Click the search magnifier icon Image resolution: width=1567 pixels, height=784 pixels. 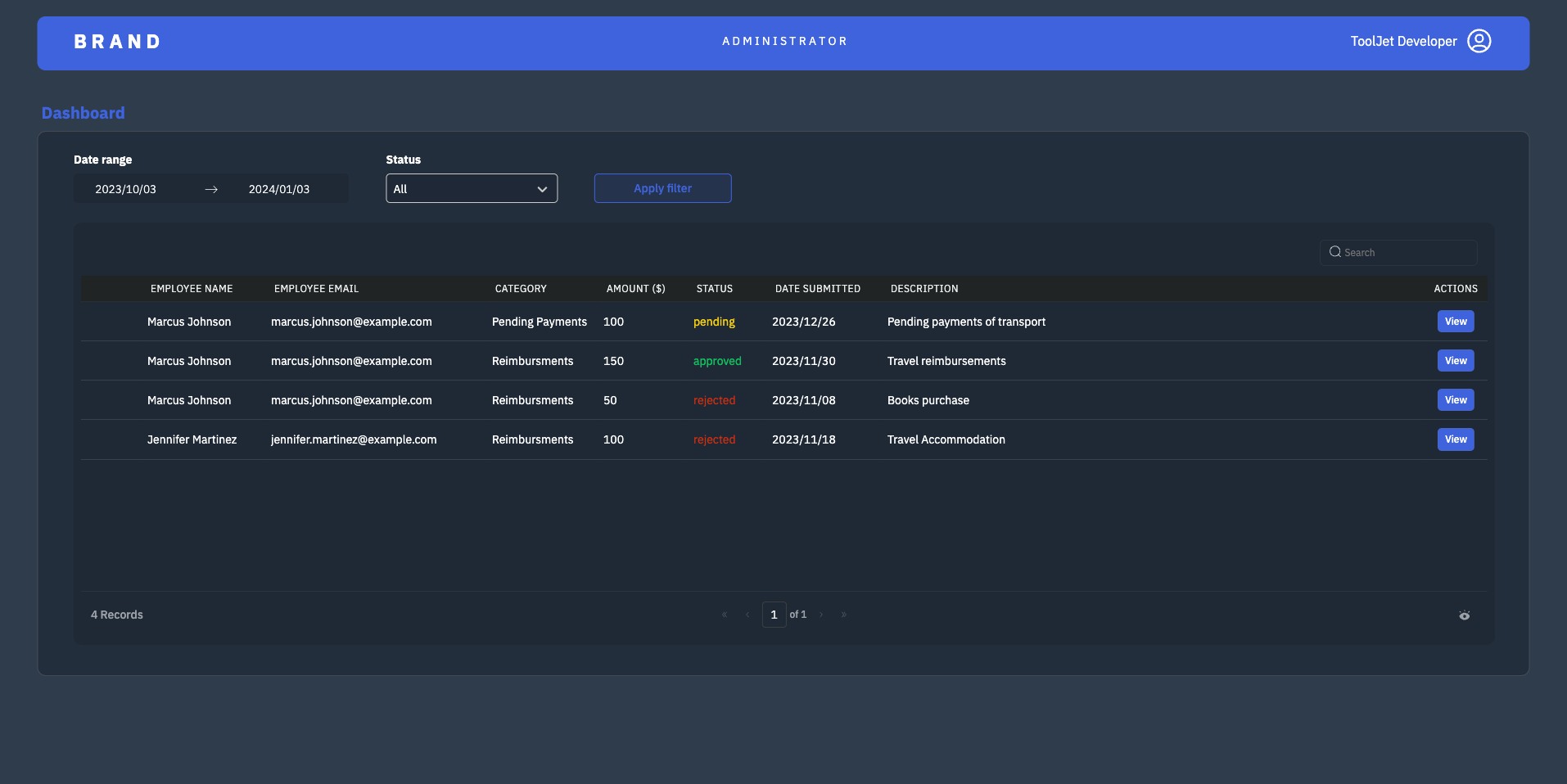pos(1334,252)
